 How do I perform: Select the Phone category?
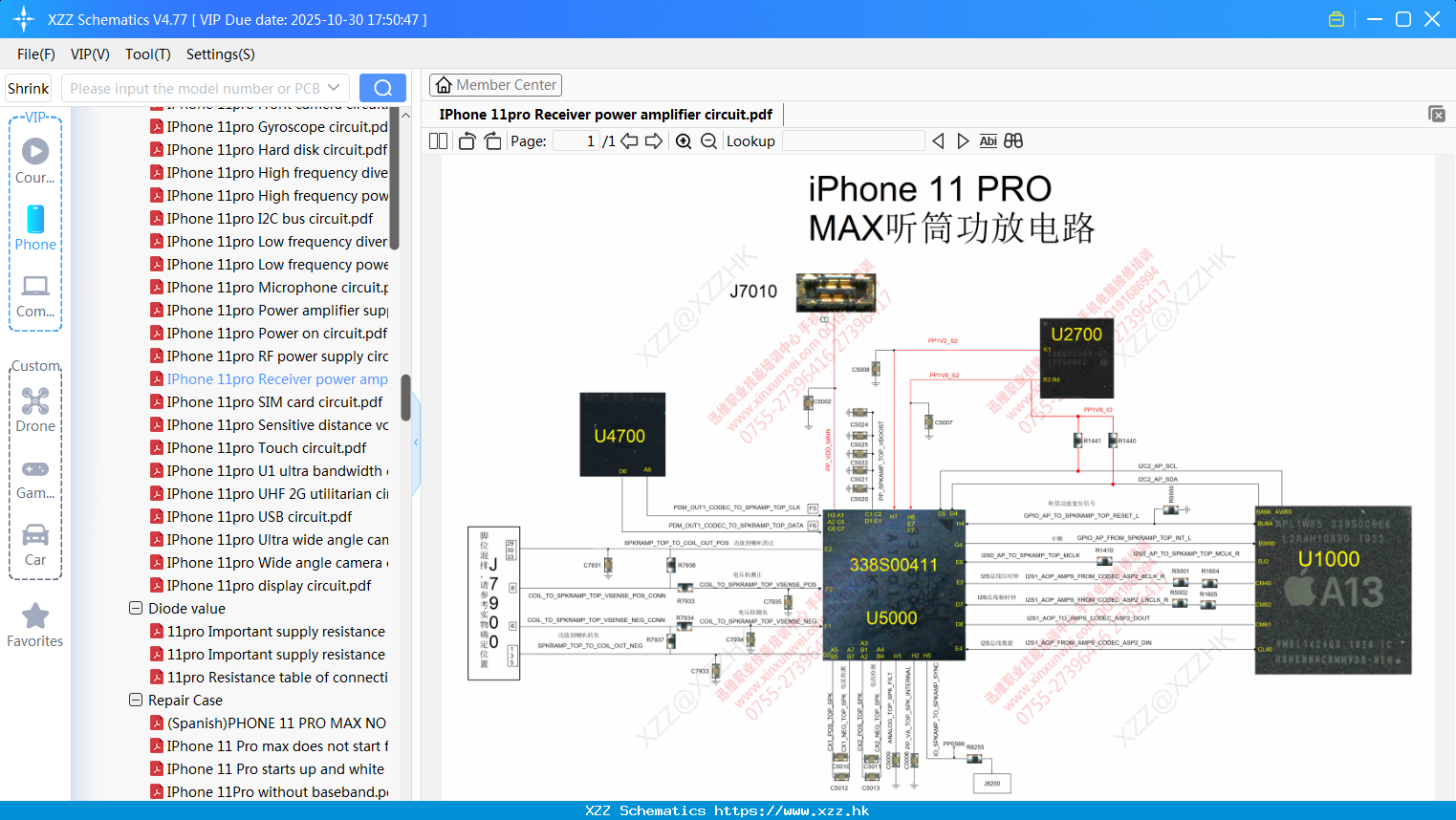tap(35, 227)
